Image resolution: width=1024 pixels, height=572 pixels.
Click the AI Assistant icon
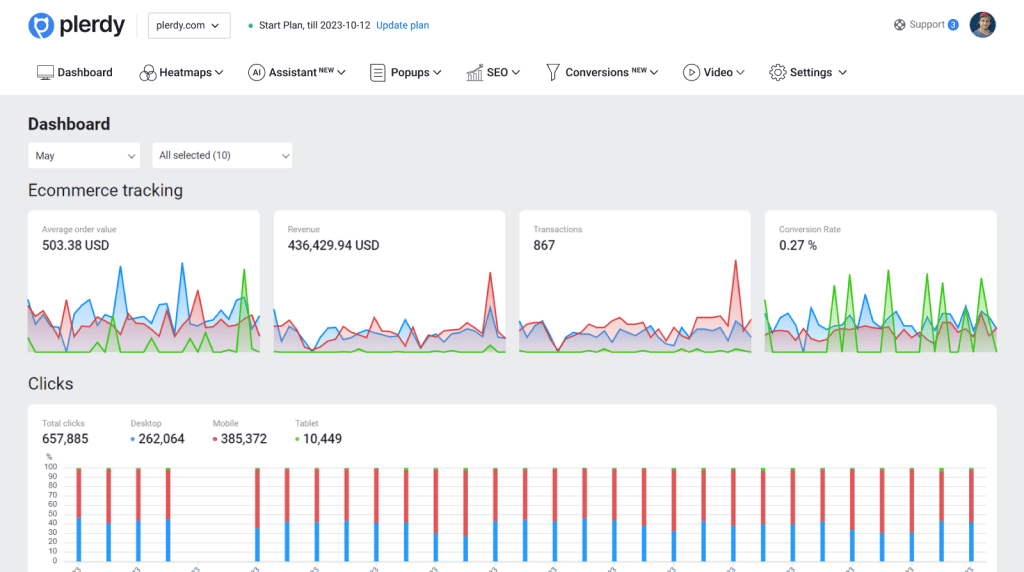(x=256, y=73)
